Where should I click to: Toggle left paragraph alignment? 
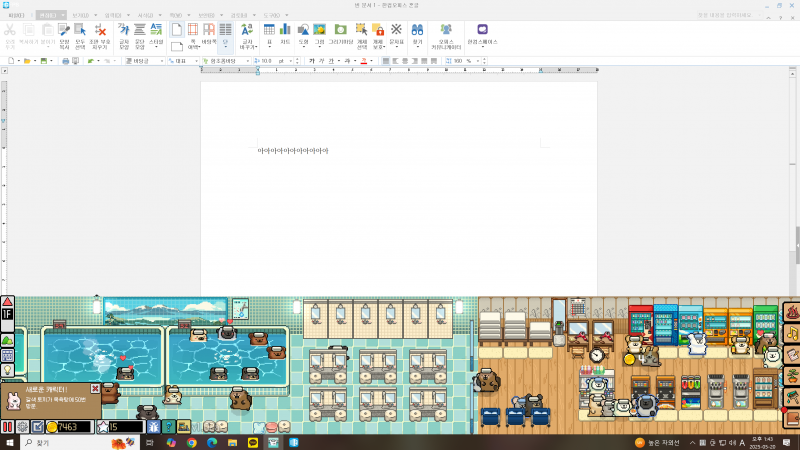click(x=395, y=61)
